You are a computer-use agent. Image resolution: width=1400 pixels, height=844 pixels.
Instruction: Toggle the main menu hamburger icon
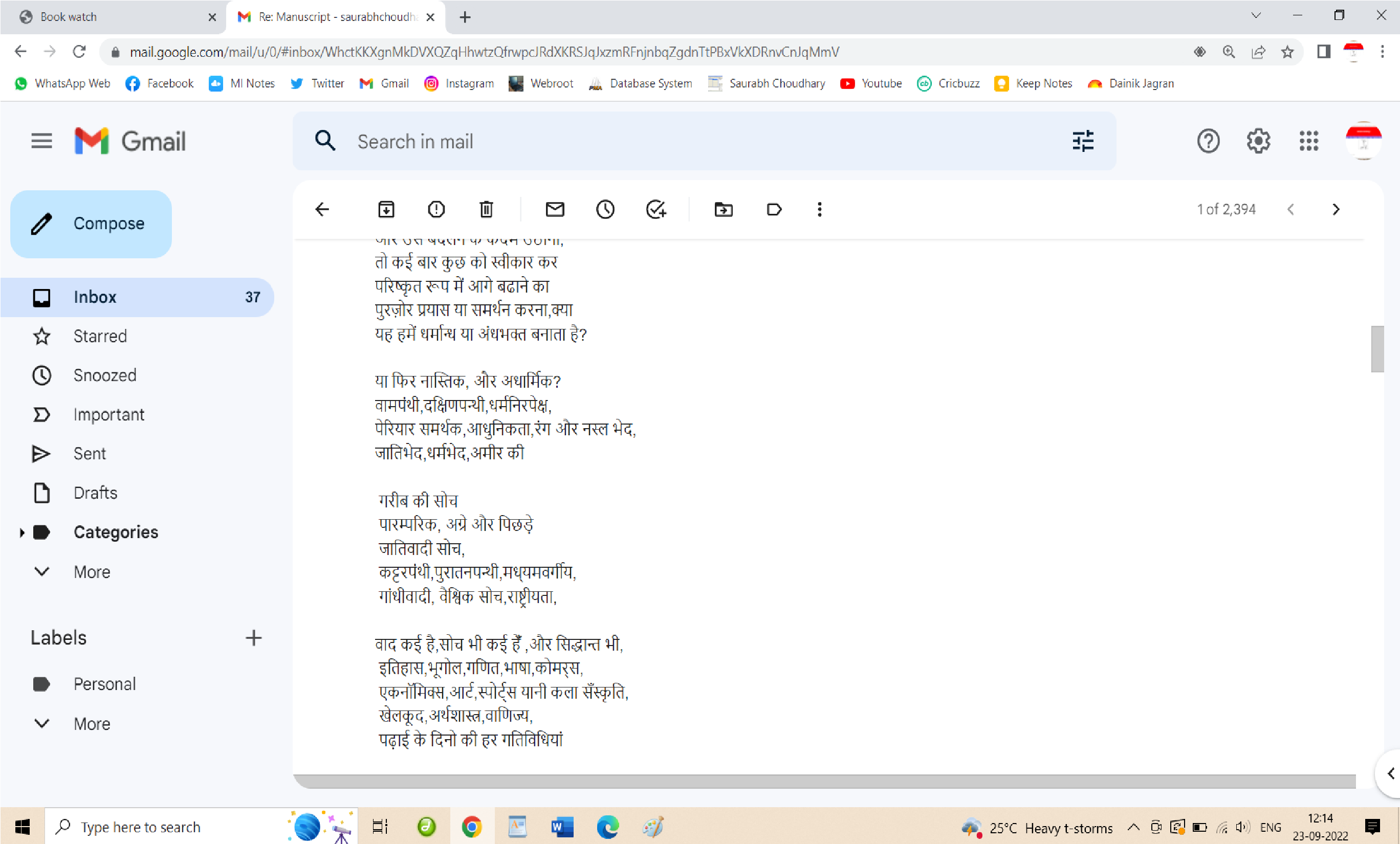(41, 141)
